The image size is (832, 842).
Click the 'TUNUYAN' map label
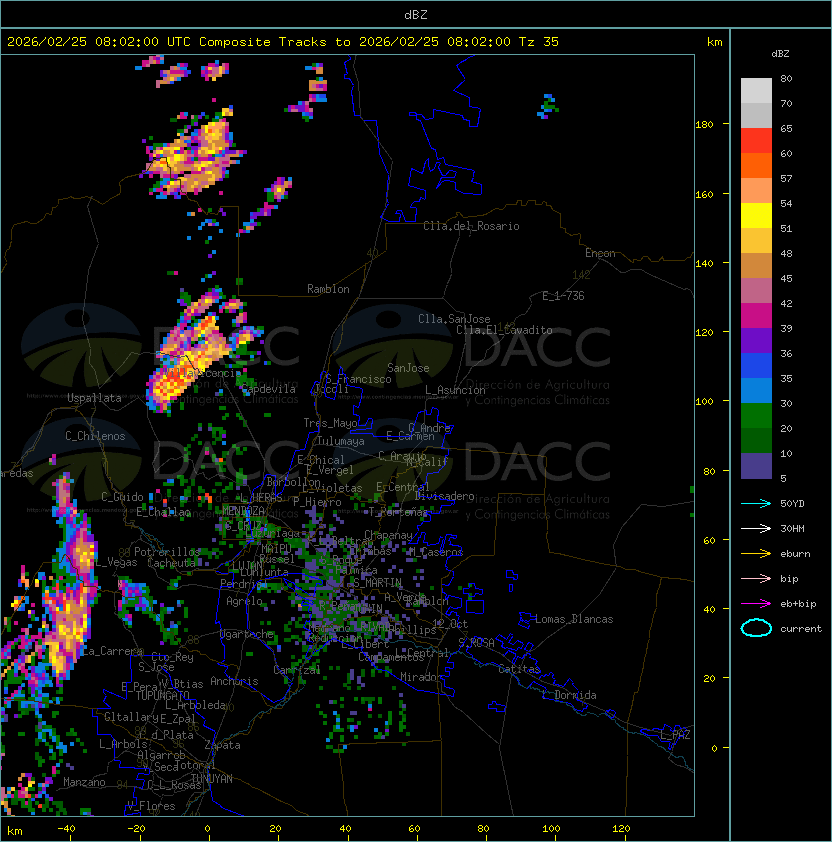212,779
